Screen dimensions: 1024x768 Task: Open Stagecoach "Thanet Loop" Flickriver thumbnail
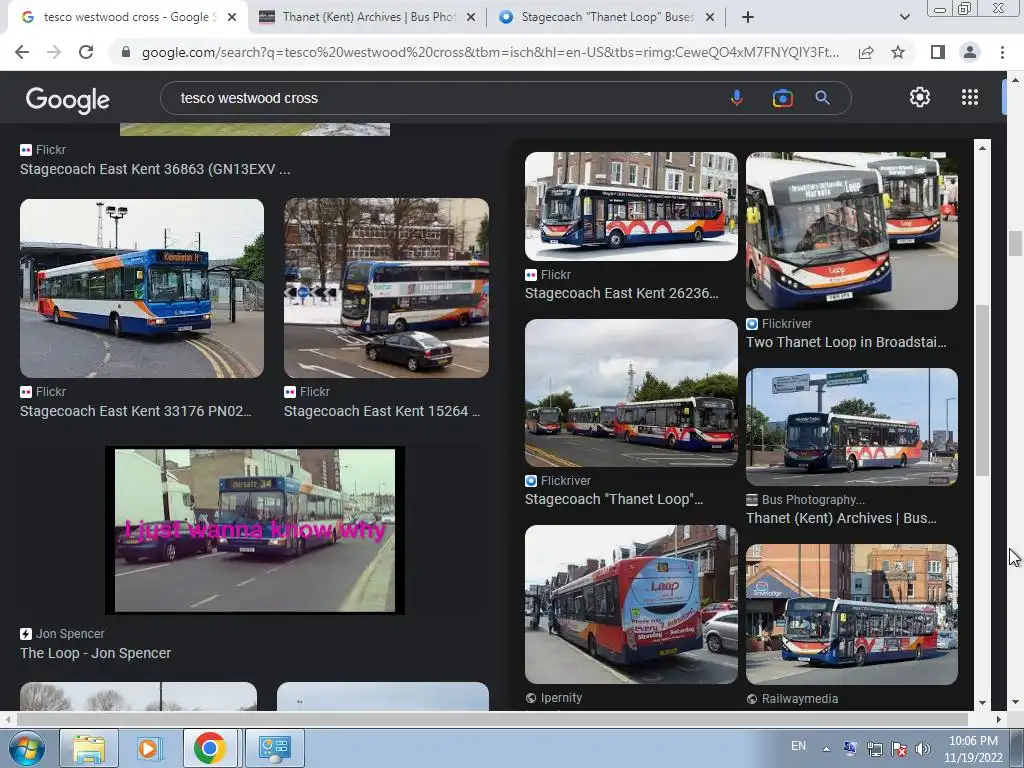tap(631, 393)
